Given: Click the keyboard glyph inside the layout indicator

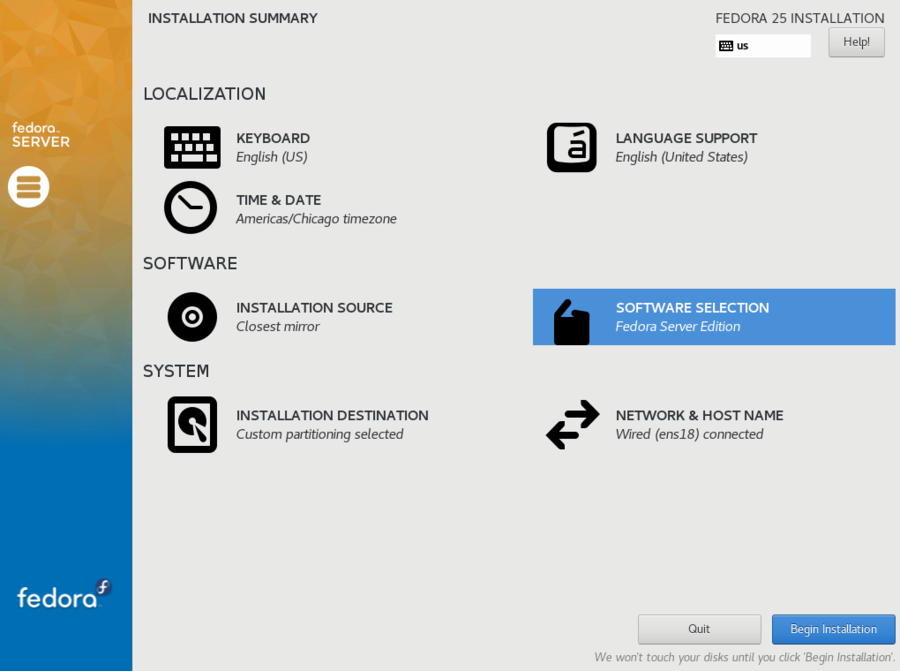Looking at the screenshot, I should point(728,45).
